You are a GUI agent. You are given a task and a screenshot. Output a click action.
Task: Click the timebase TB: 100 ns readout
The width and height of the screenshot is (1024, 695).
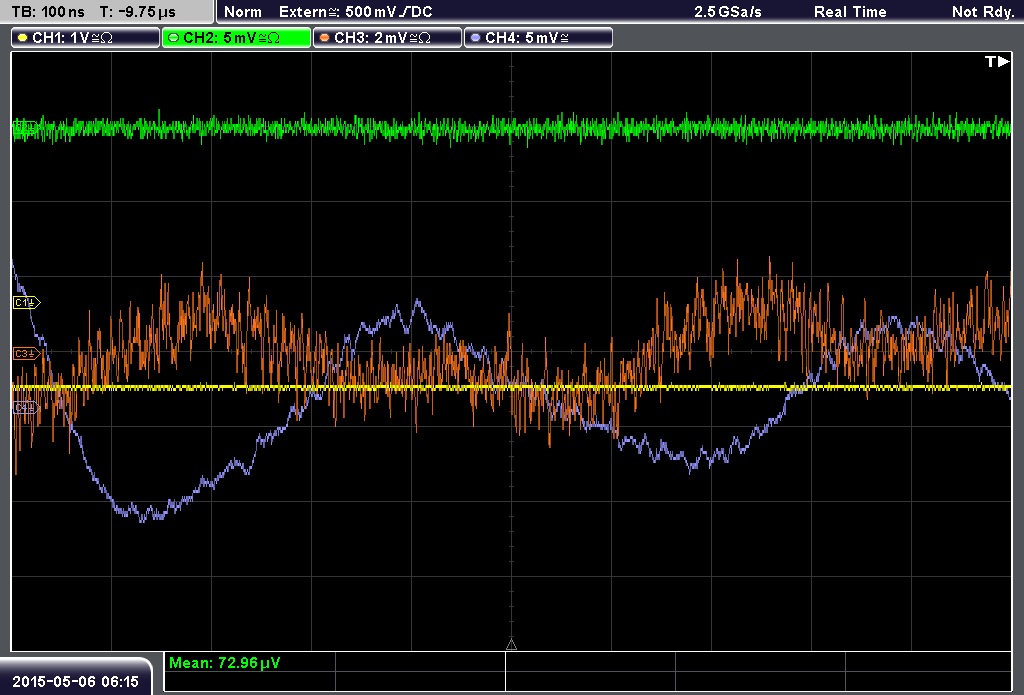click(48, 12)
